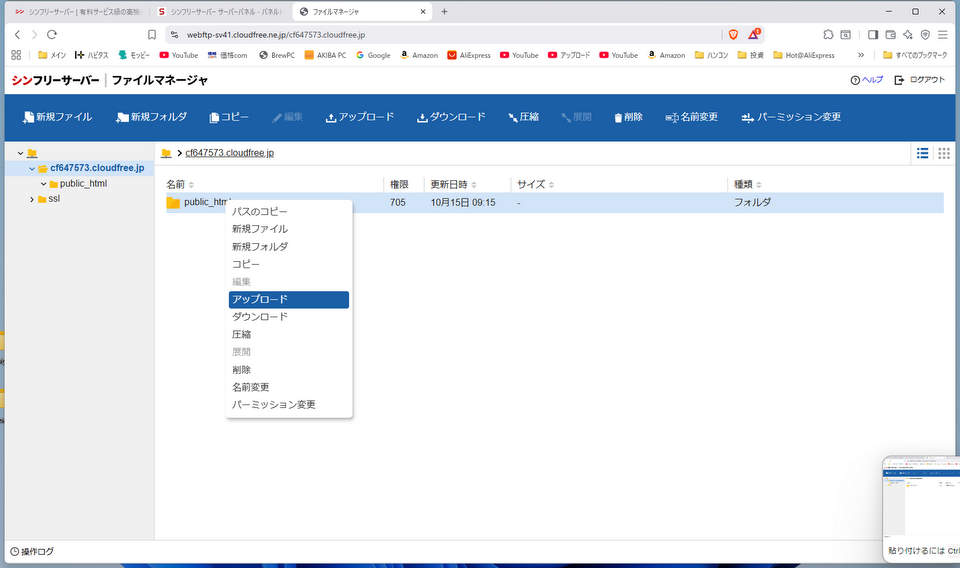
Task: Open the ヘルプ help link
Action: [866, 80]
